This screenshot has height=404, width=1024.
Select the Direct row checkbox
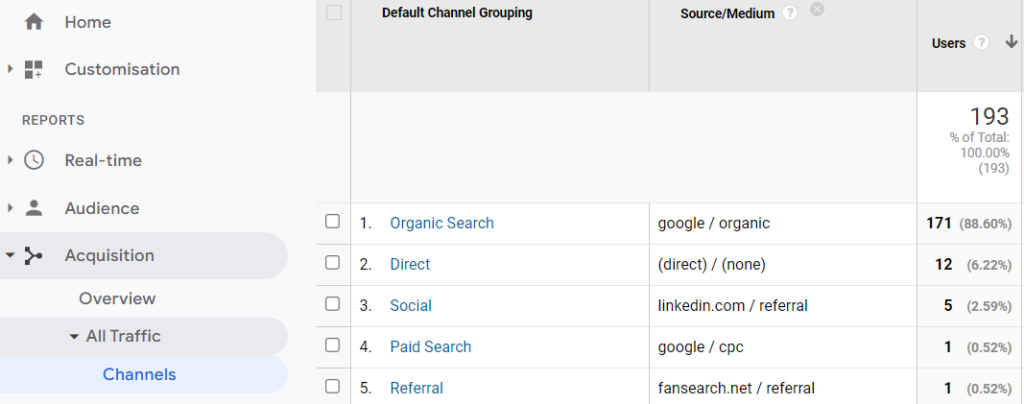click(333, 264)
